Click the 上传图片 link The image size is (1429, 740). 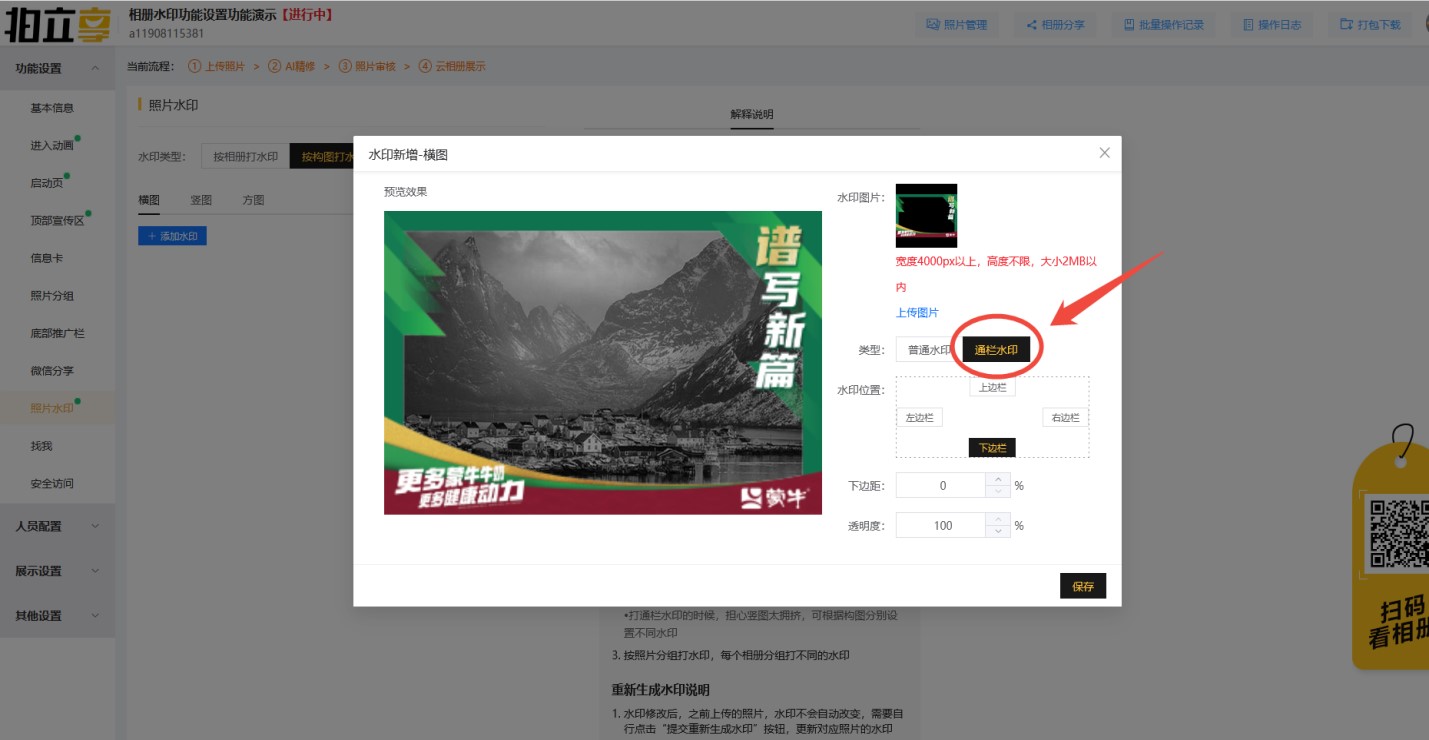(917, 313)
